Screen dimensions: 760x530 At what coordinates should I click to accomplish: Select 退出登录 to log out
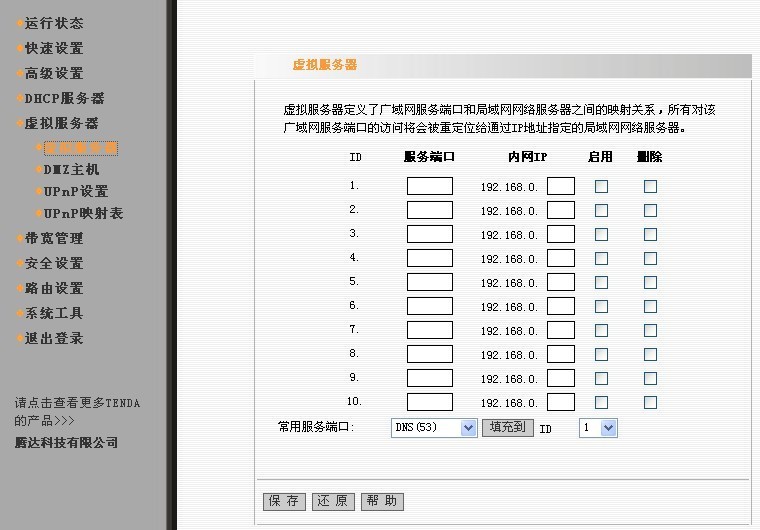coord(54,338)
